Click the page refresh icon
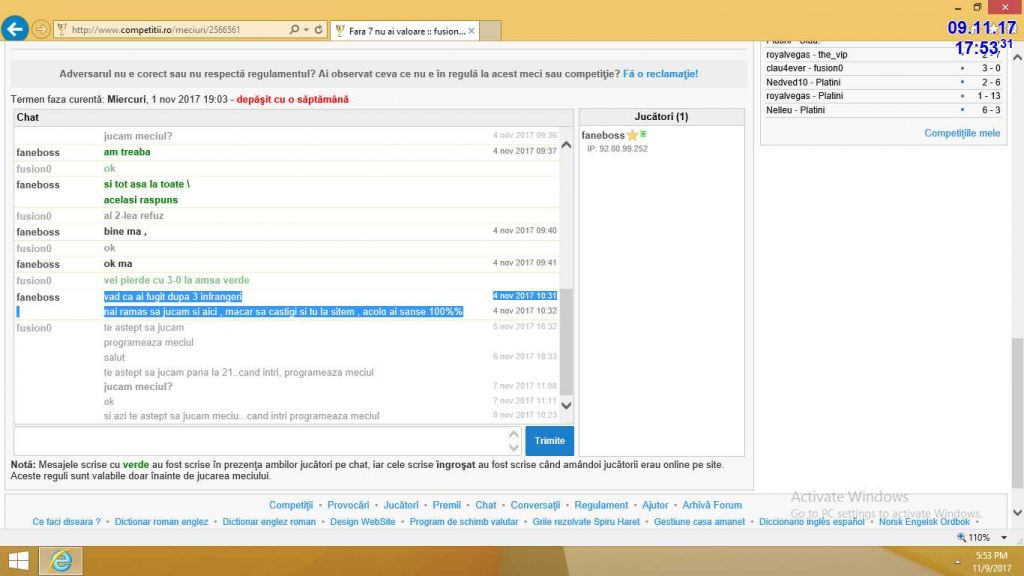Screen dimensions: 1024x576 click(318, 30)
